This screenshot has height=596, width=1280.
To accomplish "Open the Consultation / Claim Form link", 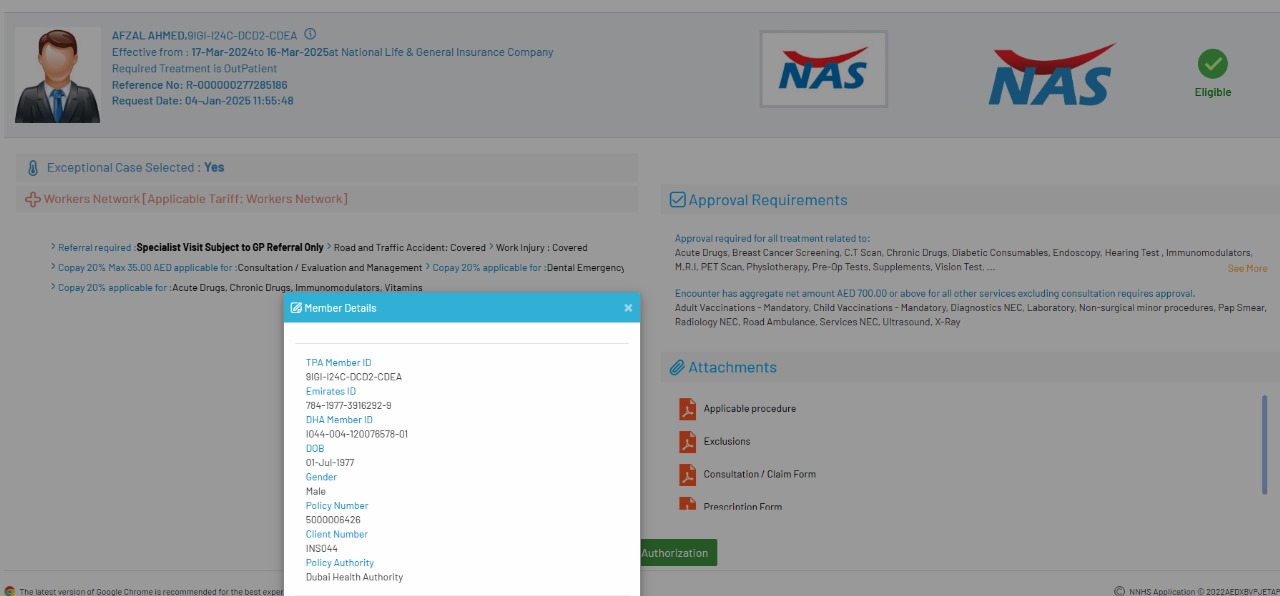I will pos(760,475).
